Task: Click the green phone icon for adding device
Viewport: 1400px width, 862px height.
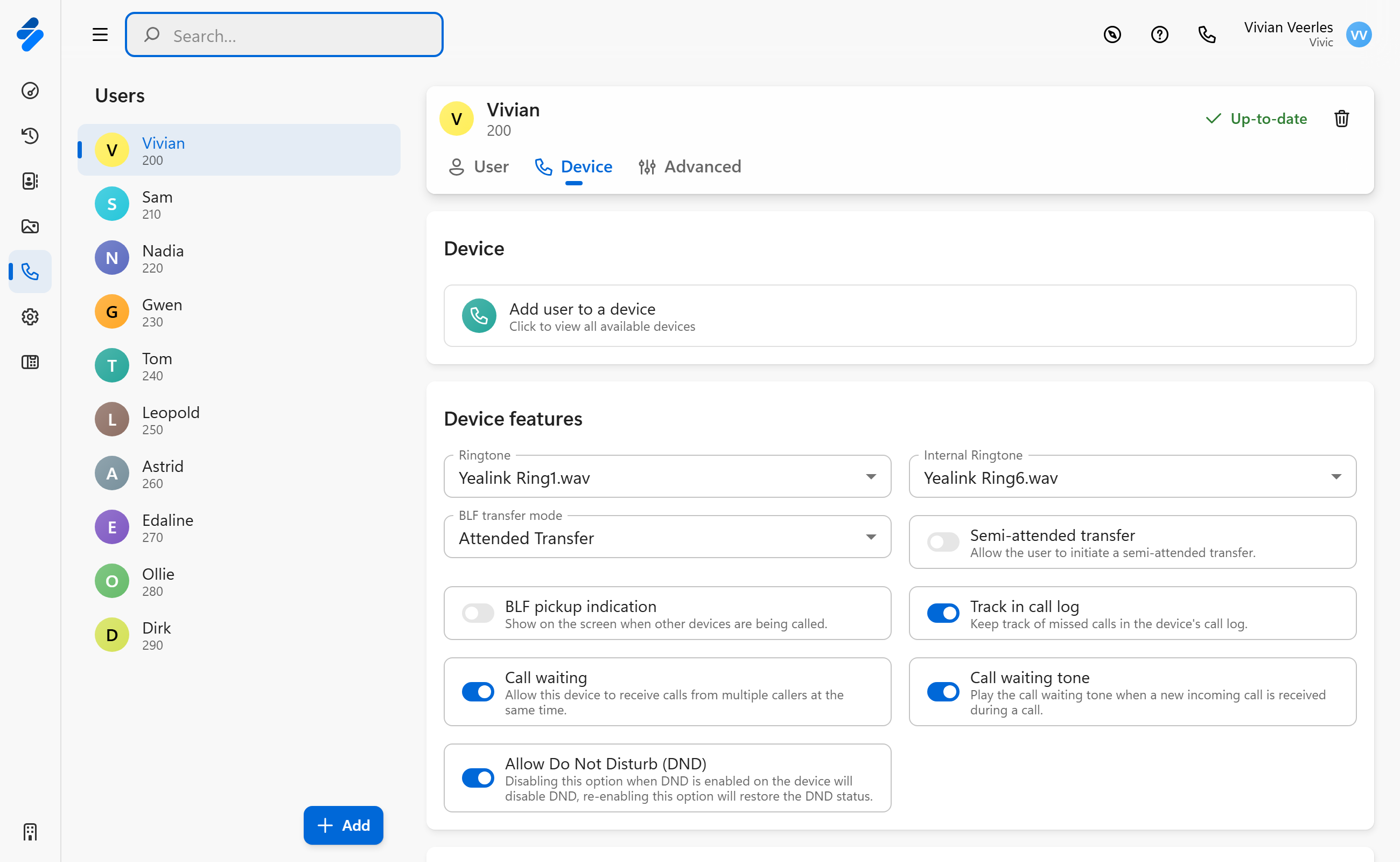Action: (479, 316)
